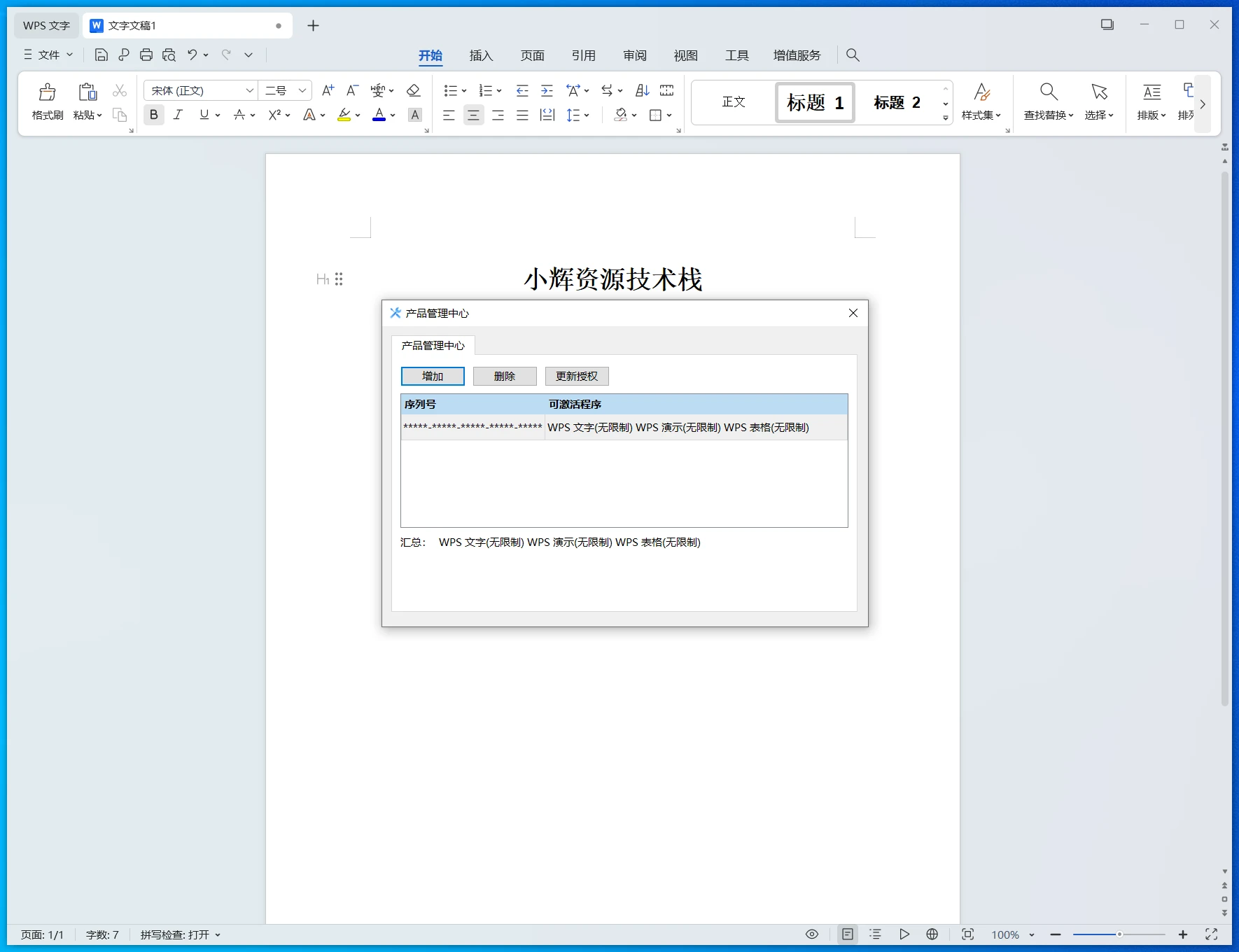Open the 文件 menu

48,55
